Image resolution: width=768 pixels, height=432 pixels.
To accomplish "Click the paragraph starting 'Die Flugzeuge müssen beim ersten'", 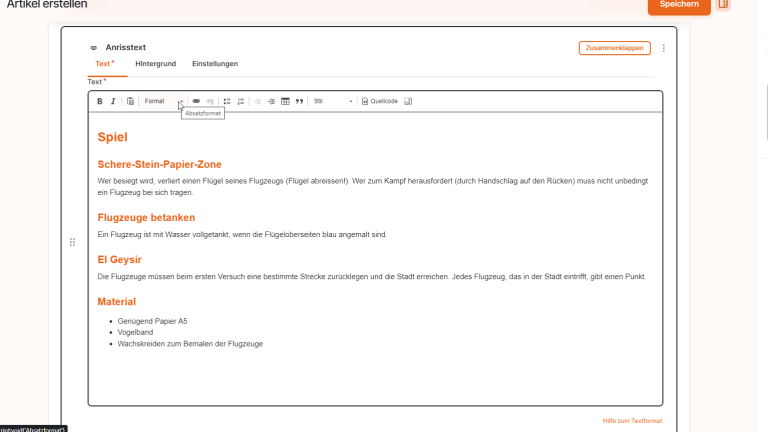I will (x=372, y=277).
